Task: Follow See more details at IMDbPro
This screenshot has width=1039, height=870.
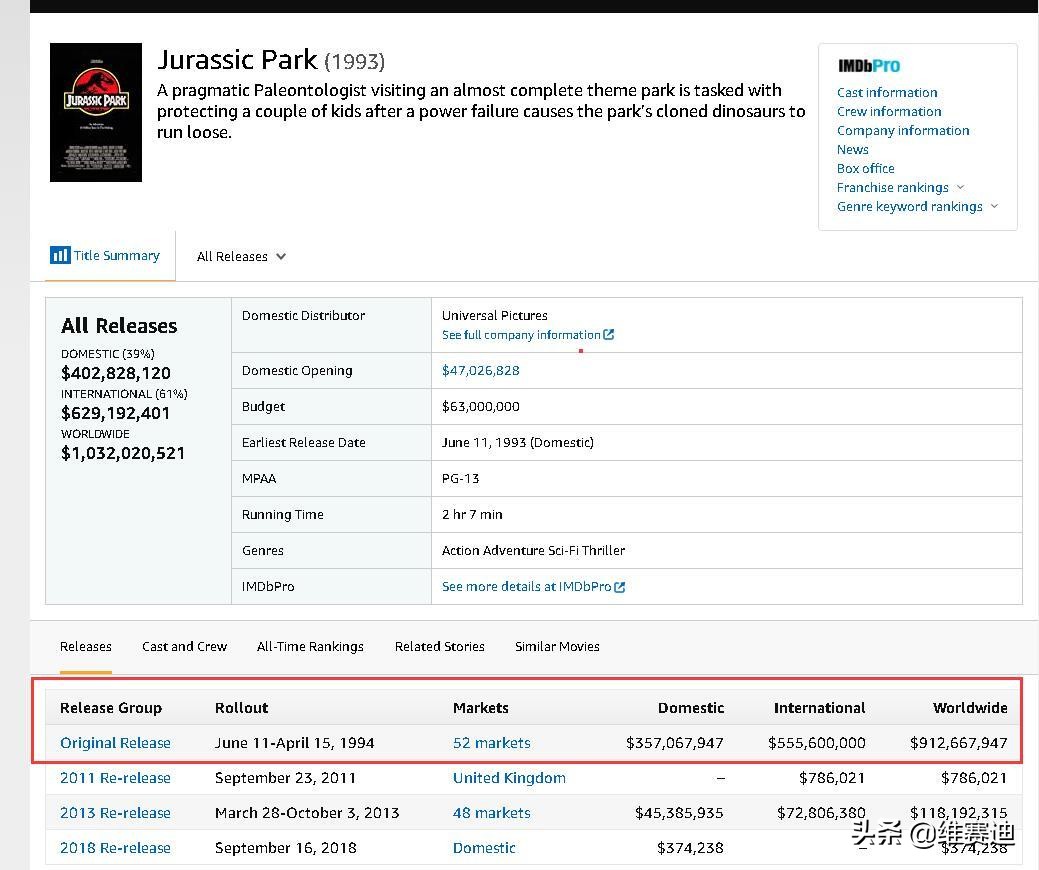Action: pos(526,586)
